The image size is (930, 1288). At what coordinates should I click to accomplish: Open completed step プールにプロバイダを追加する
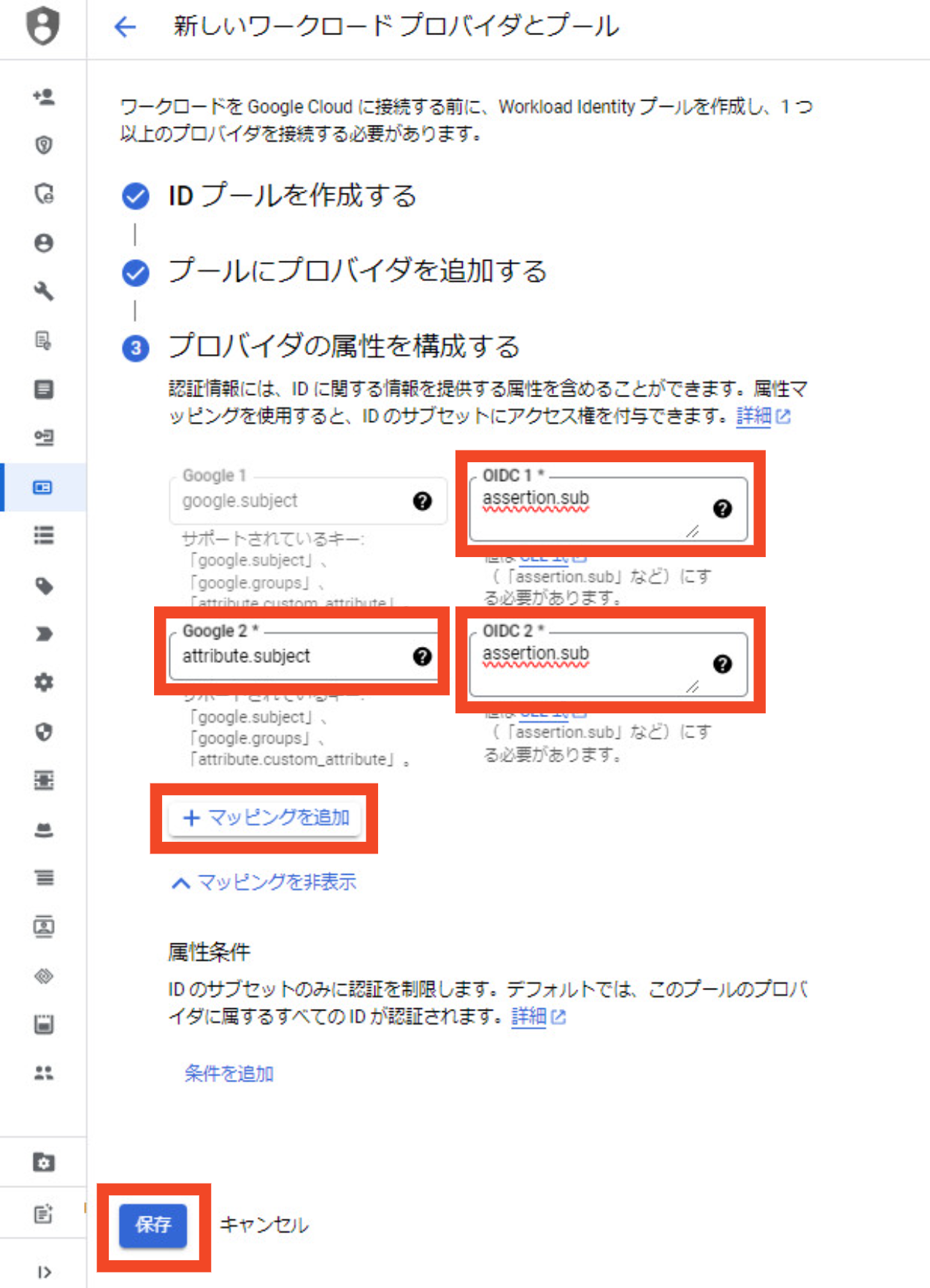pos(358,271)
